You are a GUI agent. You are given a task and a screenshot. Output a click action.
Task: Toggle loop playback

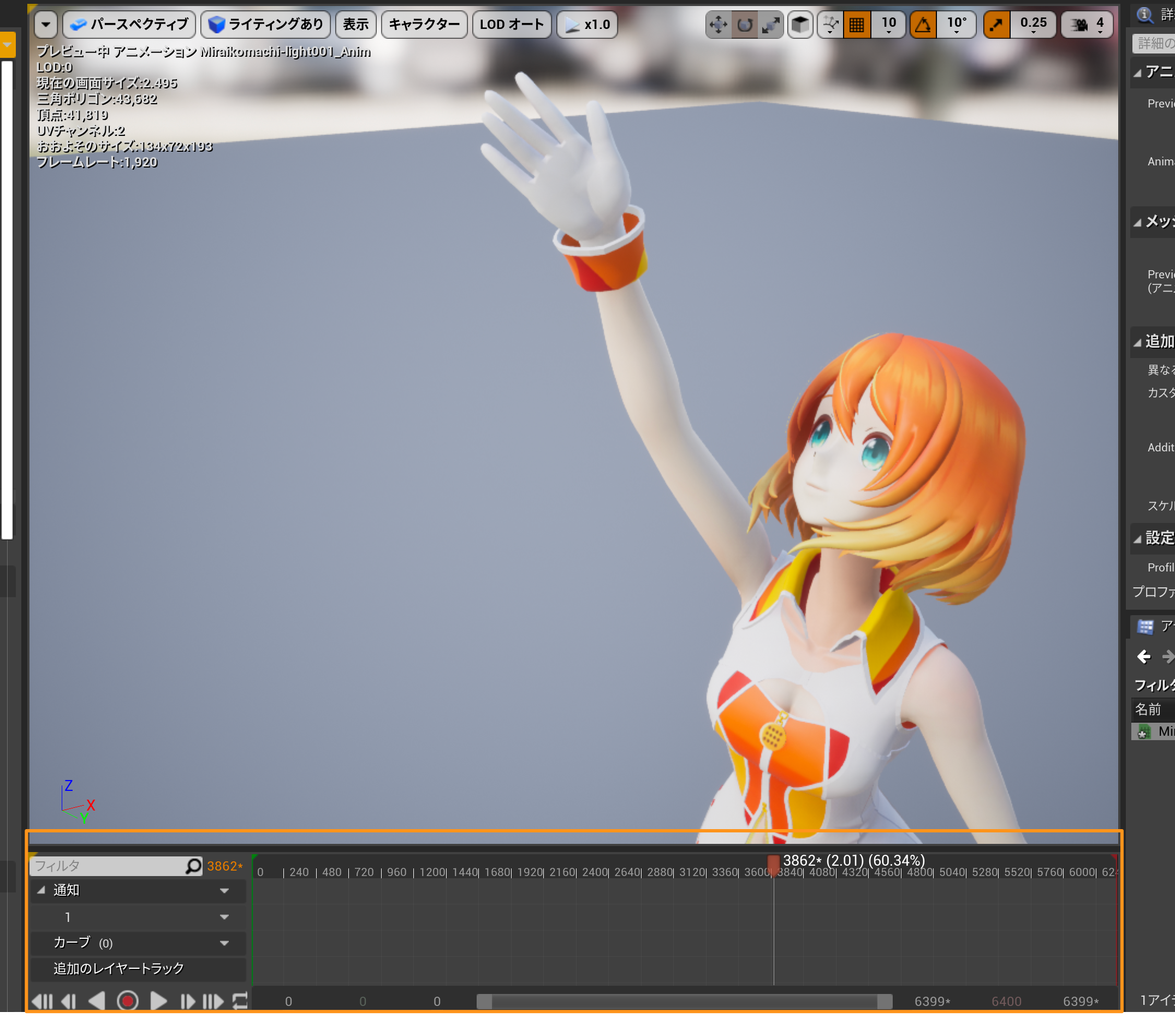pyautogui.click(x=240, y=1002)
